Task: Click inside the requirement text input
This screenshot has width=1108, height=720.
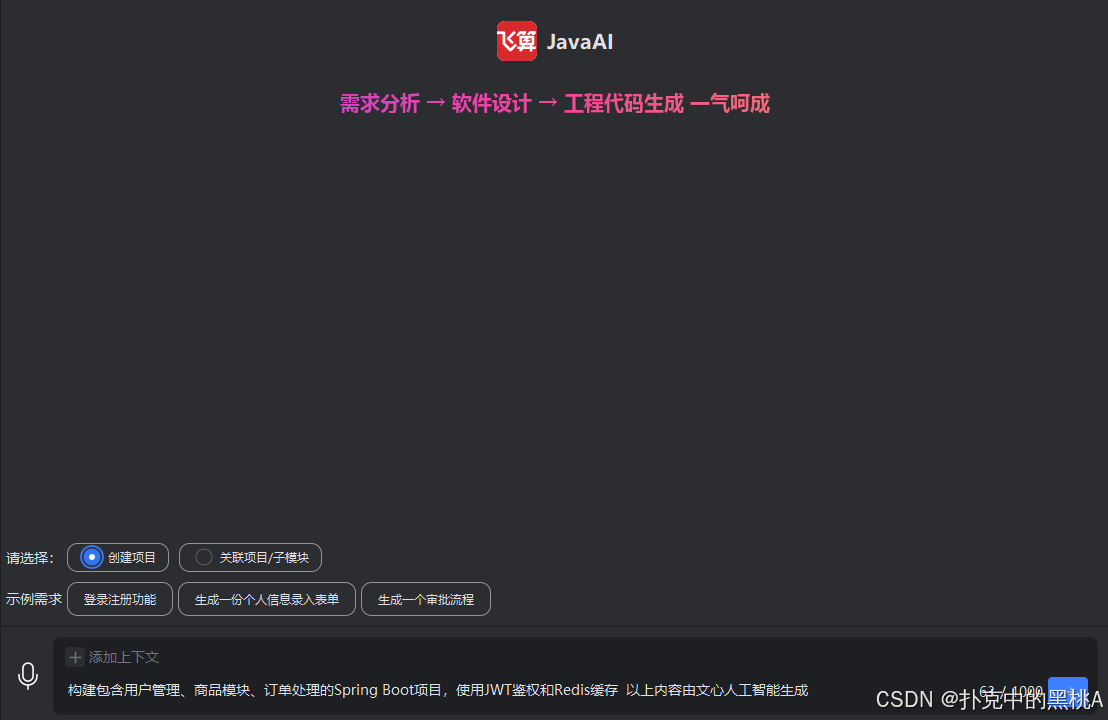Action: 437,690
